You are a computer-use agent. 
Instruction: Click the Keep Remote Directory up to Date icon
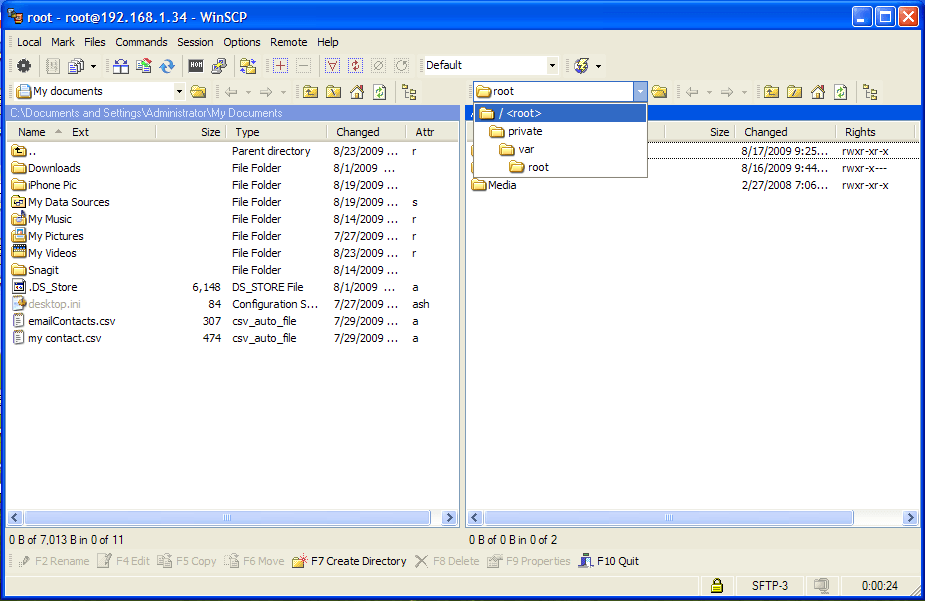(x=143, y=65)
